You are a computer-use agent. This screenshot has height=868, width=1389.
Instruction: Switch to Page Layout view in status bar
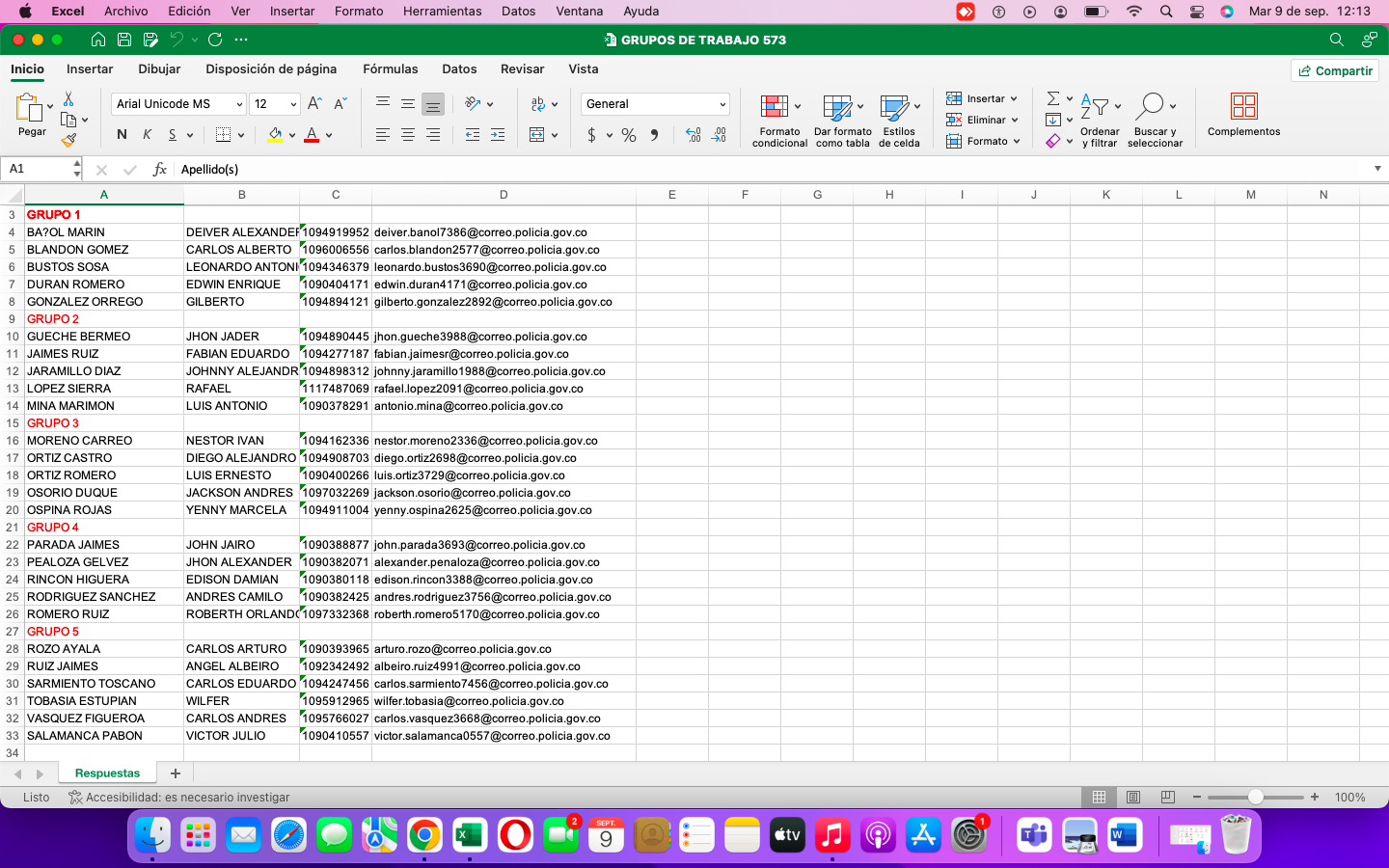pos(1133,798)
